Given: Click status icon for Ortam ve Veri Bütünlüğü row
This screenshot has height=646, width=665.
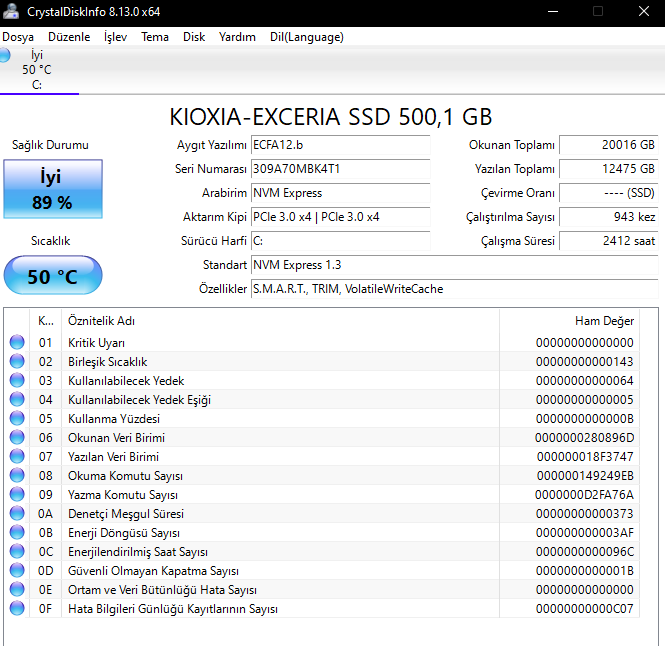Looking at the screenshot, I should pos(17,589).
